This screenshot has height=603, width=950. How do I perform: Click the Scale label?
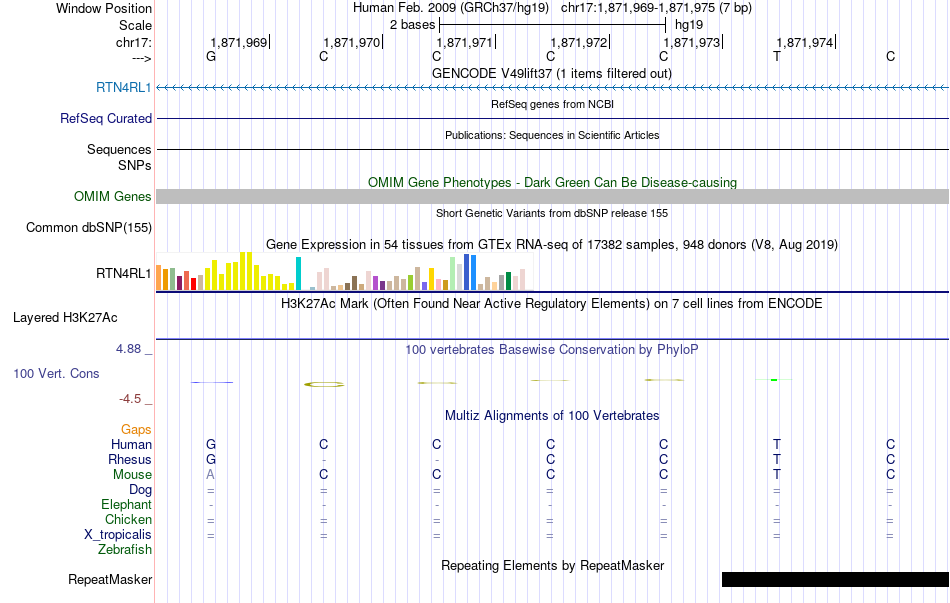136,25
